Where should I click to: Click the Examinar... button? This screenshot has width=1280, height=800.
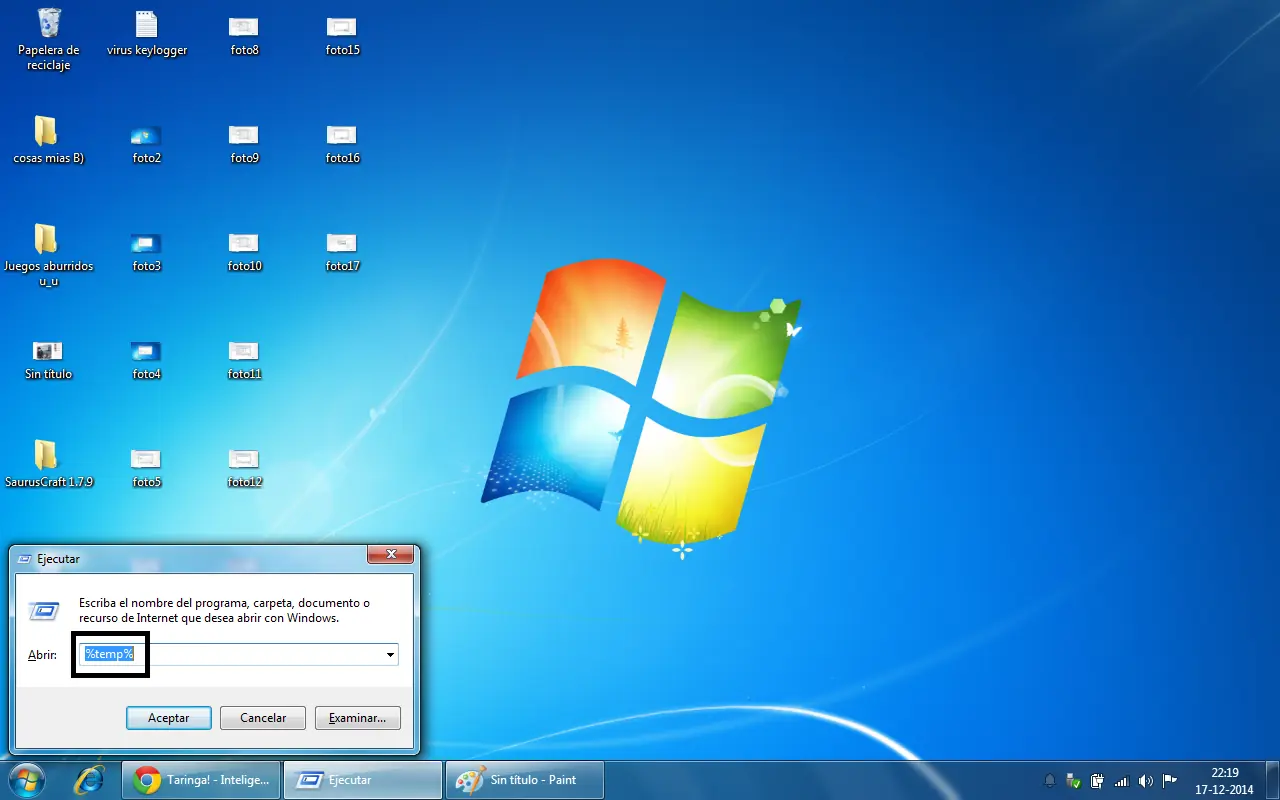358,718
